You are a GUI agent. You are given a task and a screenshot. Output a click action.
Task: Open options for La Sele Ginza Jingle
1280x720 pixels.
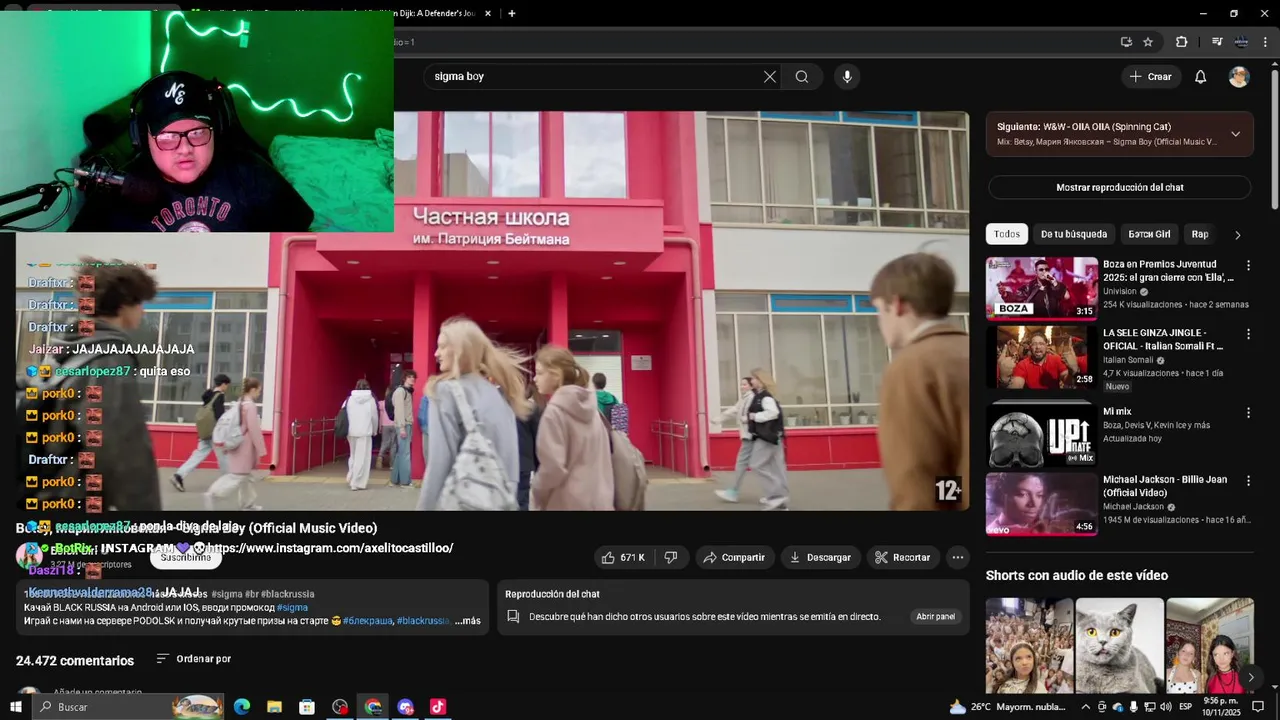[x=1248, y=334]
